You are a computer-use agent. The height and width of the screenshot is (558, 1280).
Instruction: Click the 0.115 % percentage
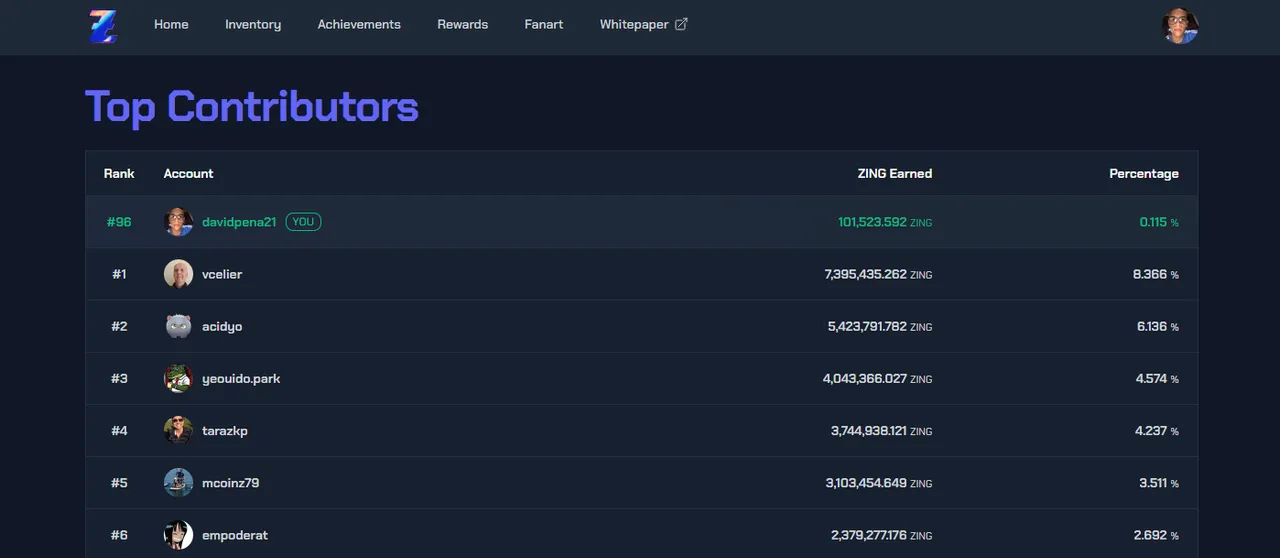(1159, 222)
